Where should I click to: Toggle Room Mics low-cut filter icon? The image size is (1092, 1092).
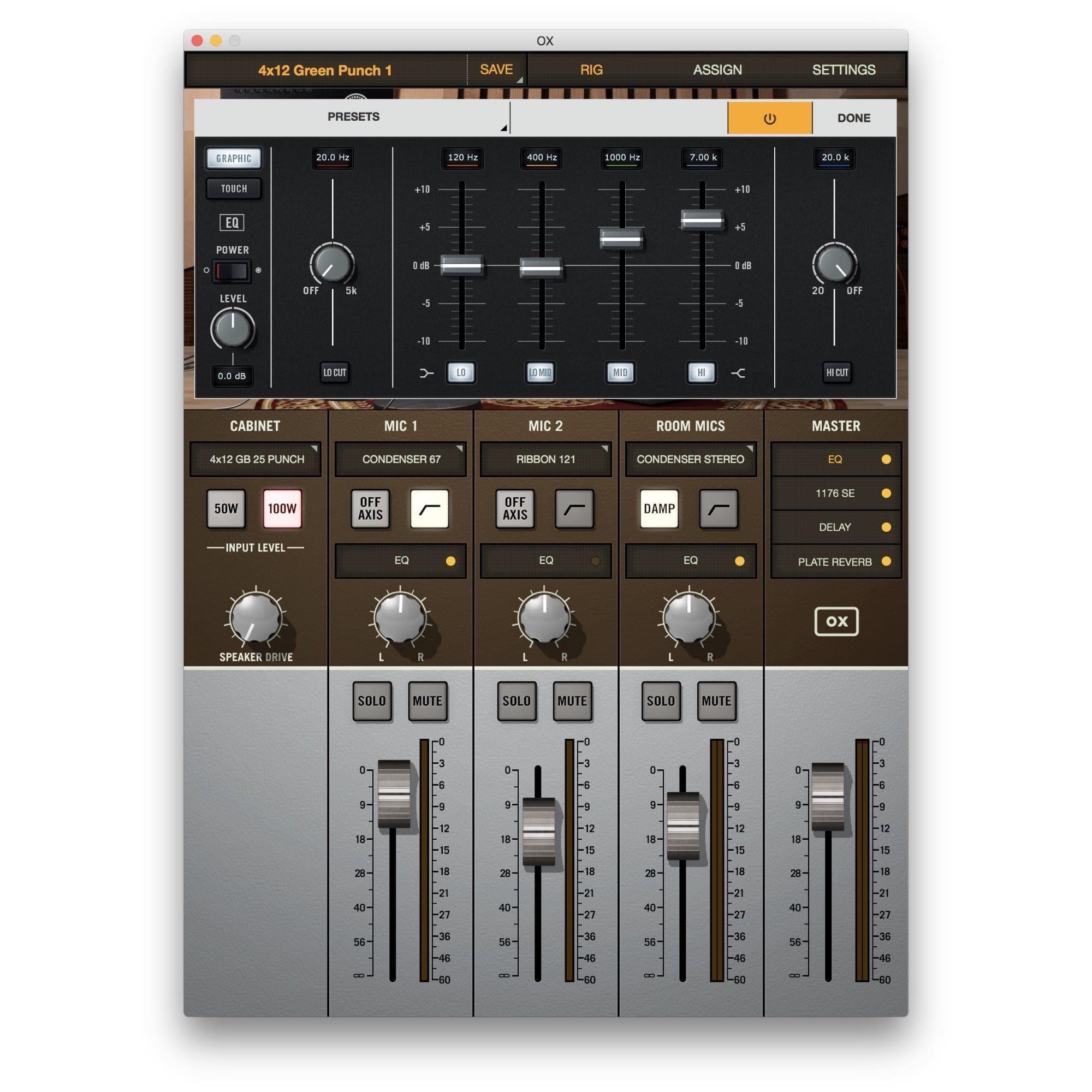pos(719,509)
